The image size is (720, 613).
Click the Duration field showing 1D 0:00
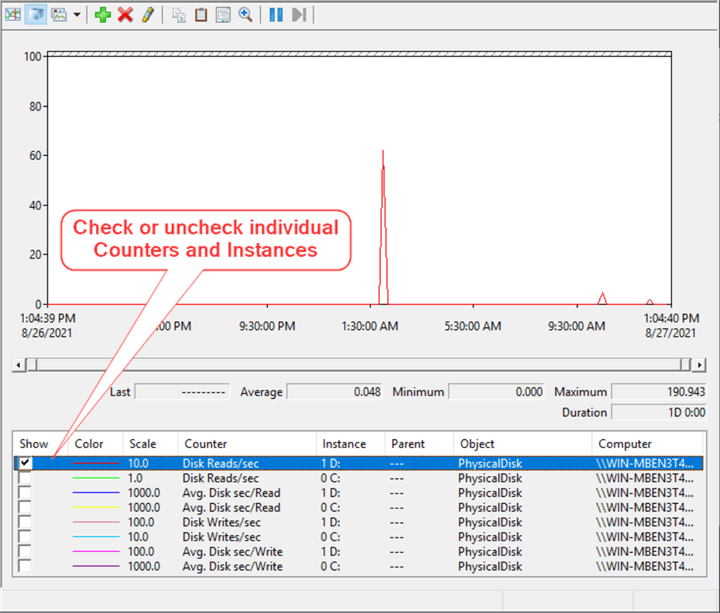pos(659,412)
